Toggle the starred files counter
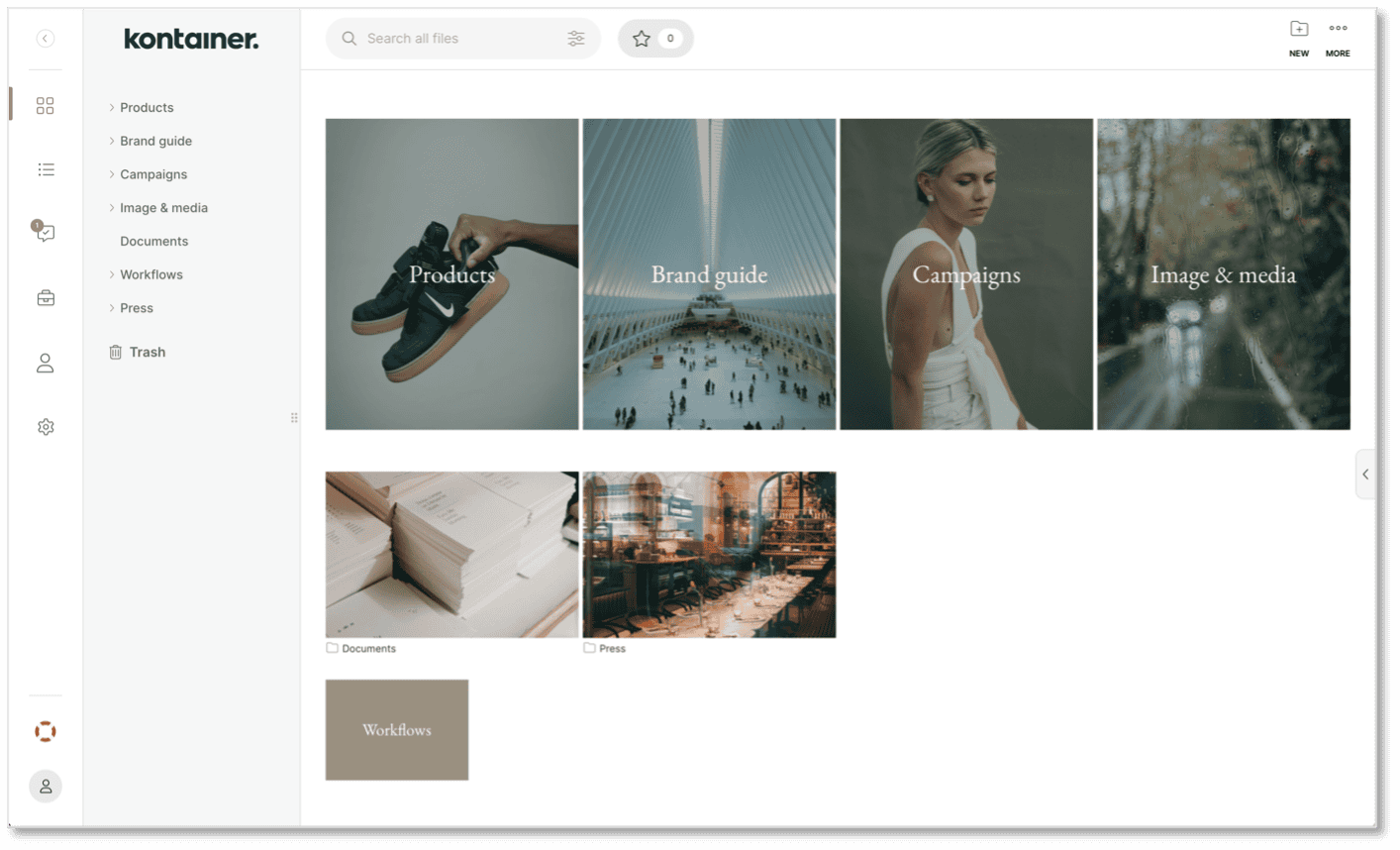1400x850 pixels. [x=655, y=38]
